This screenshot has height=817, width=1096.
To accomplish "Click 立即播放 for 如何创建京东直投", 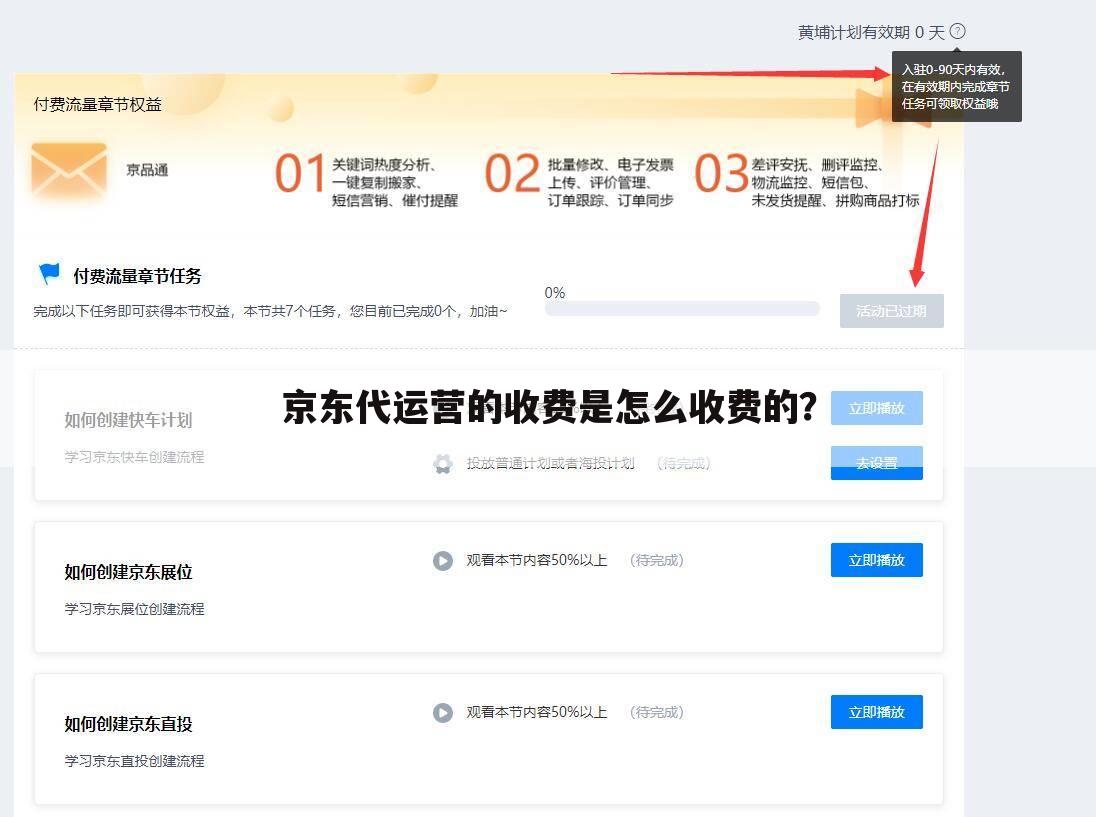I will [877, 711].
